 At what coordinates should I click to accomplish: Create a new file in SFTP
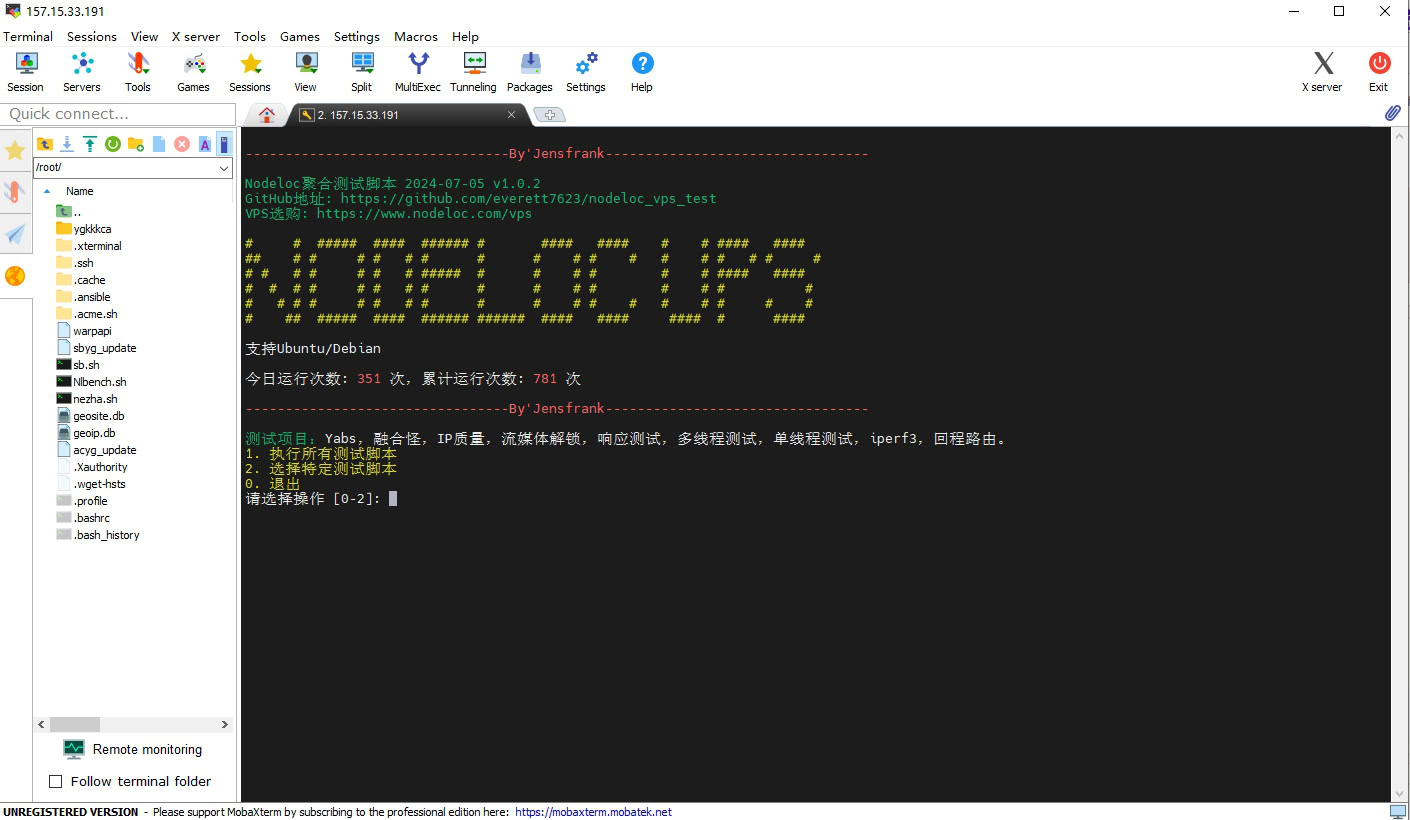(x=159, y=144)
